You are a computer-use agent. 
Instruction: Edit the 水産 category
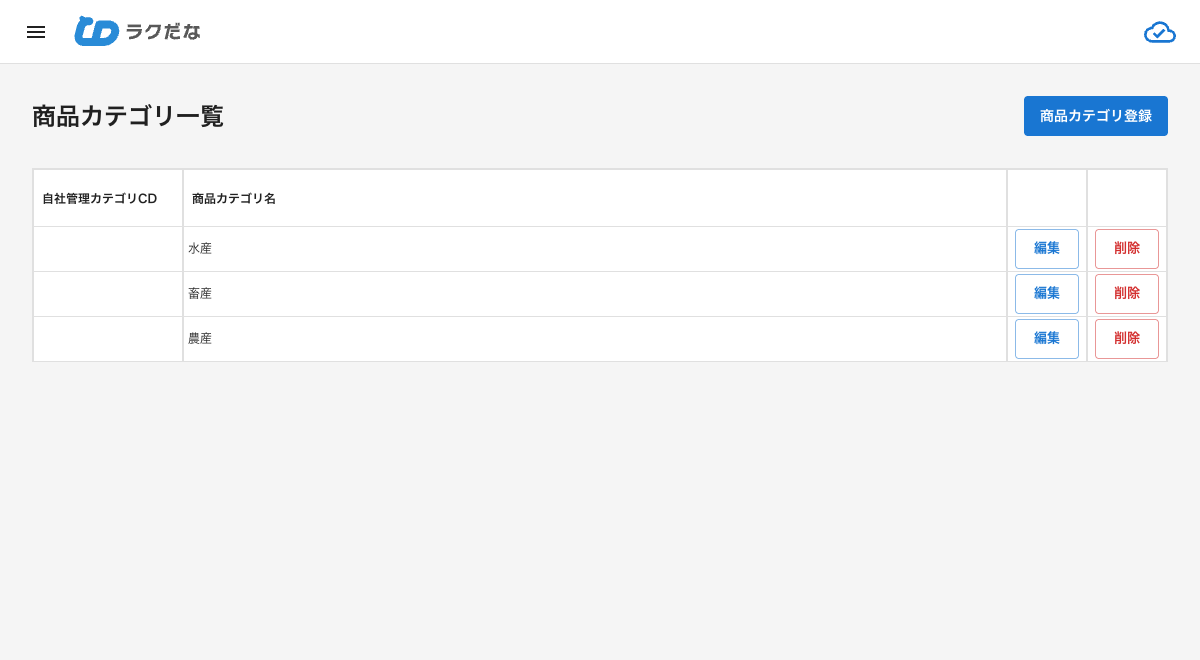(1047, 249)
